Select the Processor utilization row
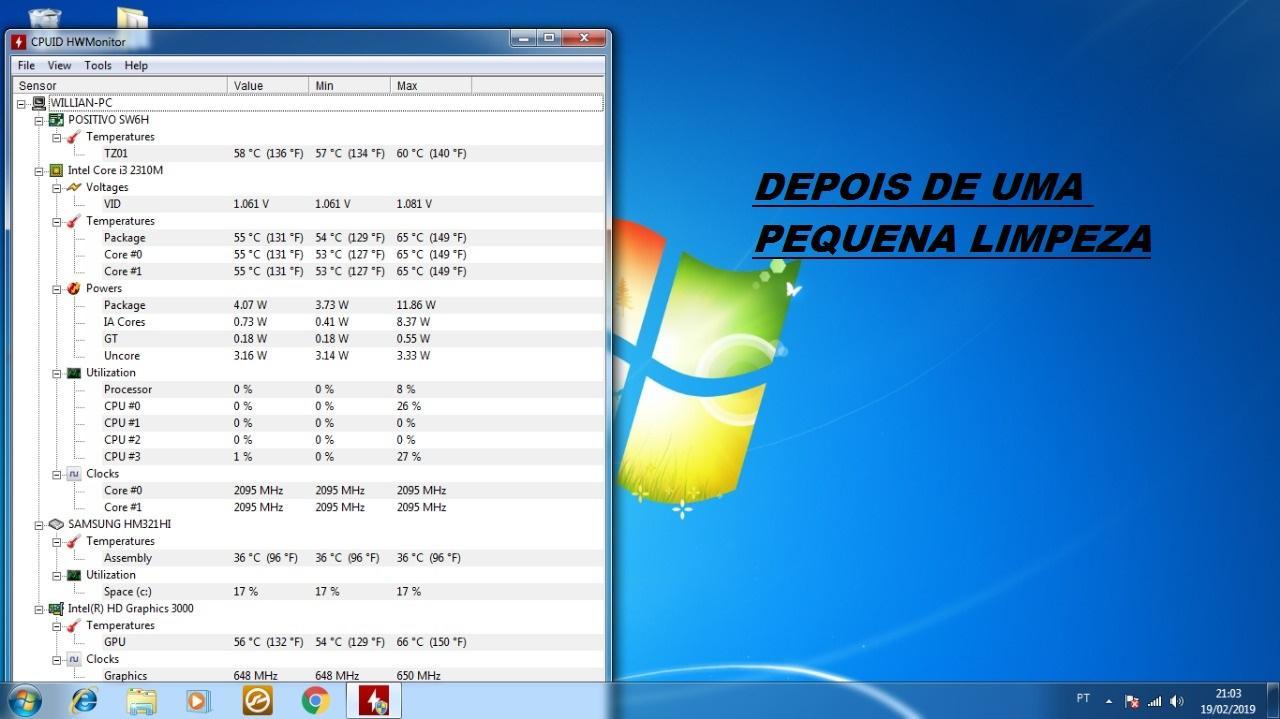The width and height of the screenshot is (1280, 719). [x=308, y=389]
